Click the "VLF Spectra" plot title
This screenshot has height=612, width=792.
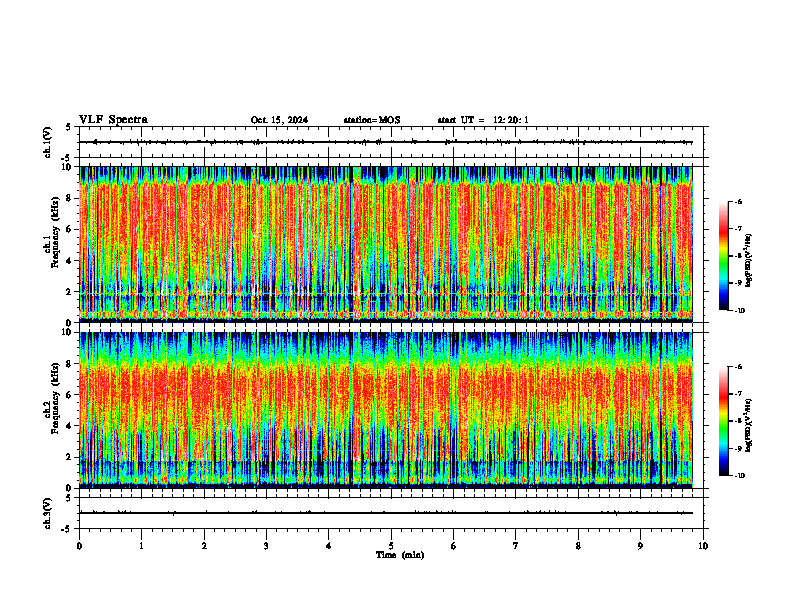coord(114,120)
